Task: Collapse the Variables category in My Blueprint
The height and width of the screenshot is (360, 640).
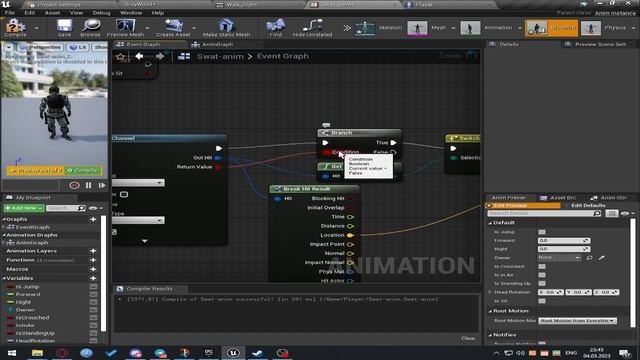Action: tap(4, 278)
